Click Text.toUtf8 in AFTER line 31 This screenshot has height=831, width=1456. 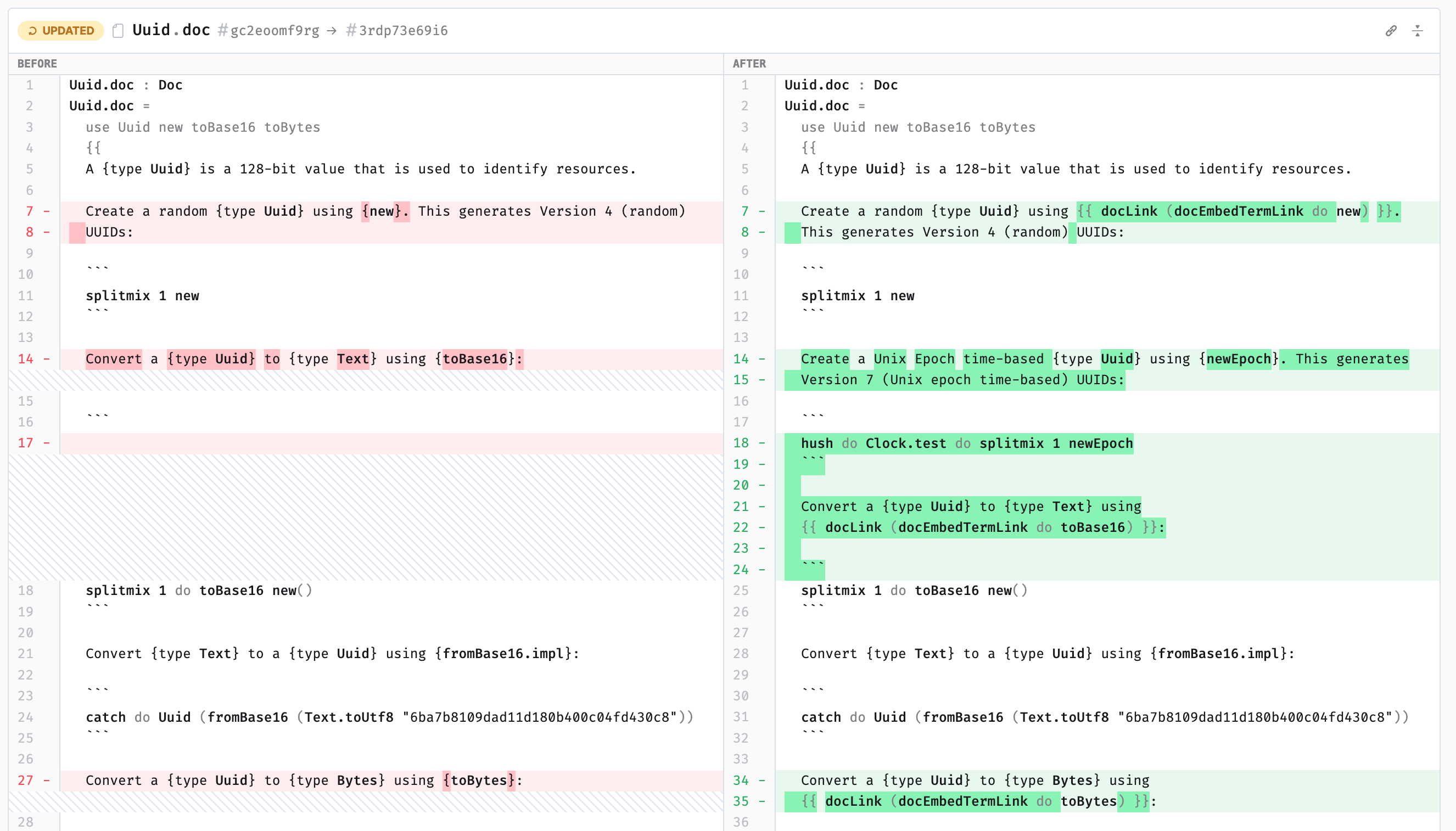tap(1064, 717)
